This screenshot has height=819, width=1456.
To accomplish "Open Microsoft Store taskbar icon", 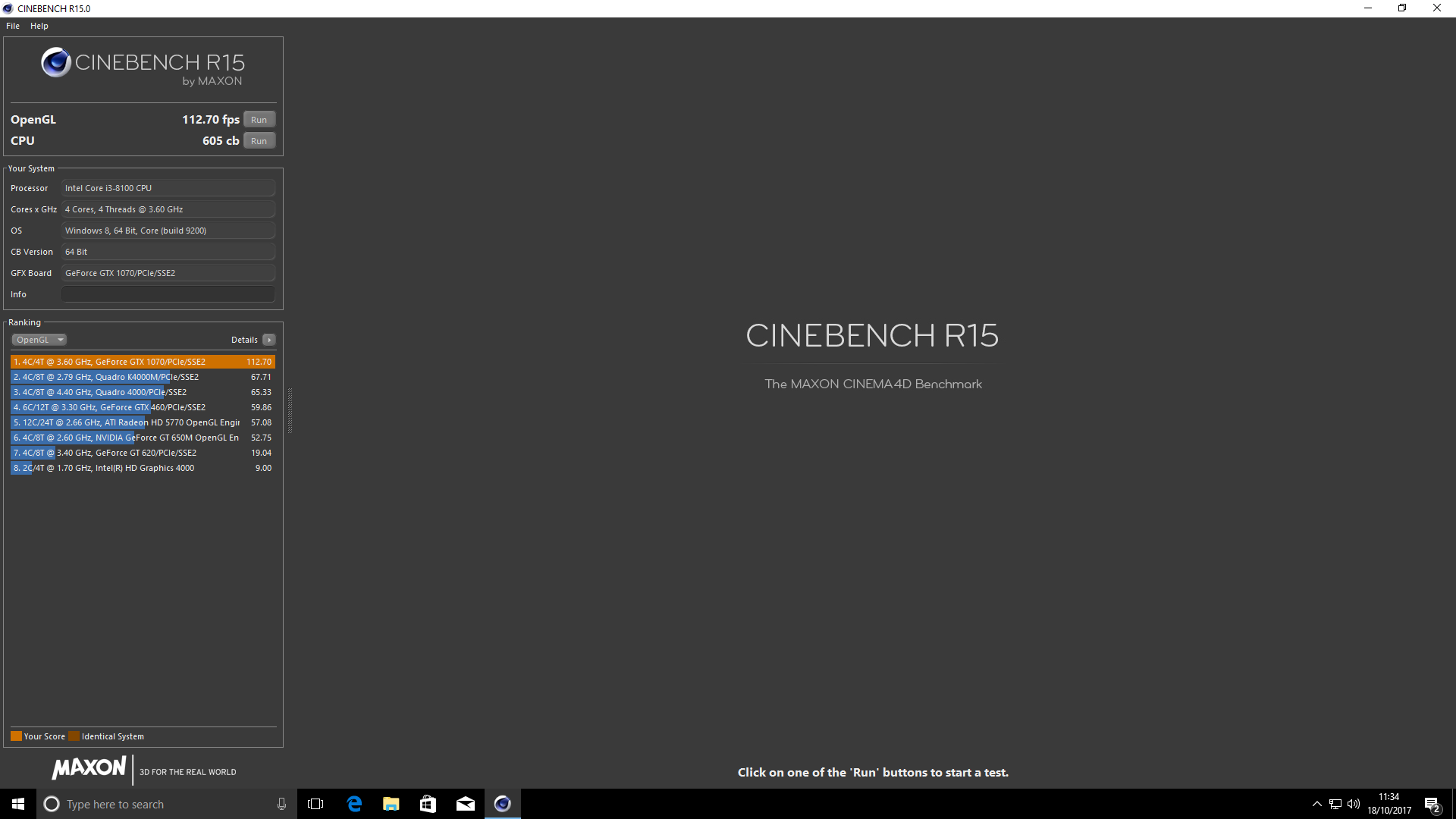I will tap(428, 804).
